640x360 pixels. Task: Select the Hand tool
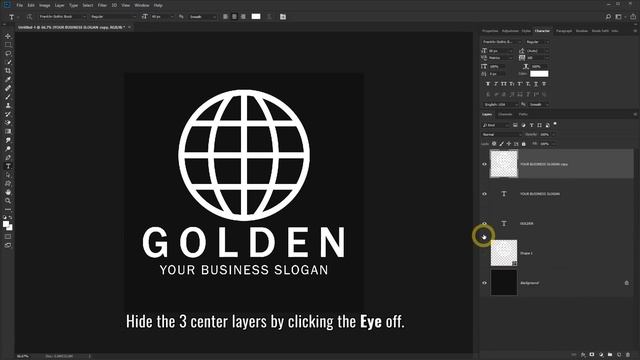(x=8, y=192)
